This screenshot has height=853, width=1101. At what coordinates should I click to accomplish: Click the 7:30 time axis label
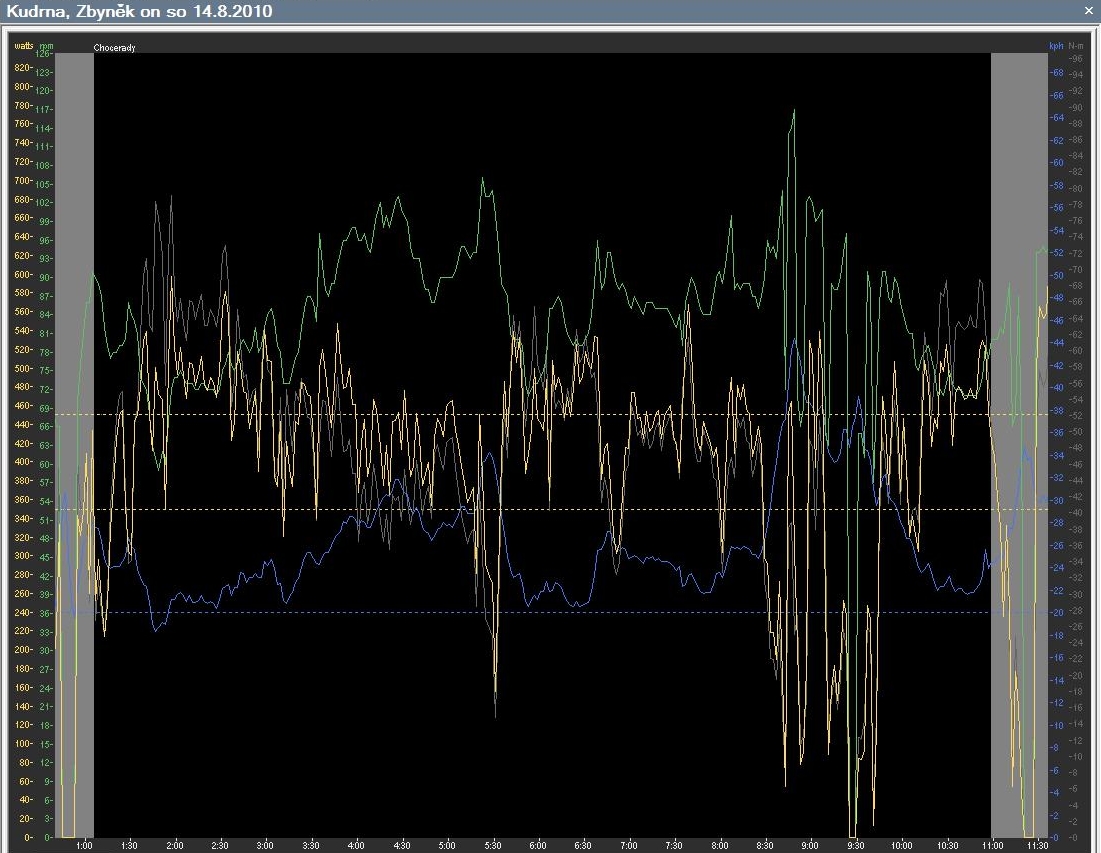673,845
